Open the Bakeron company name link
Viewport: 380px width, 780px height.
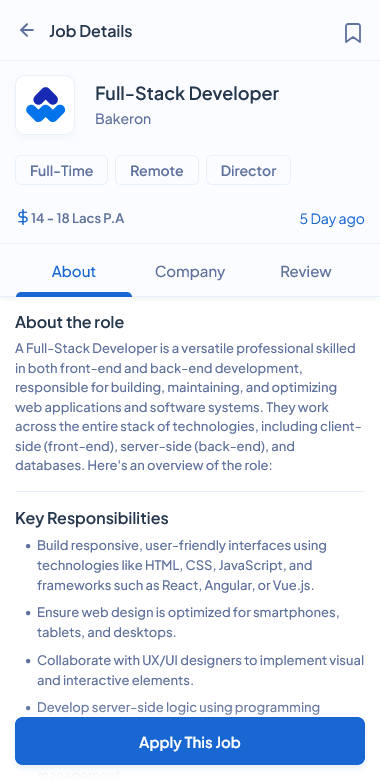tap(123, 119)
